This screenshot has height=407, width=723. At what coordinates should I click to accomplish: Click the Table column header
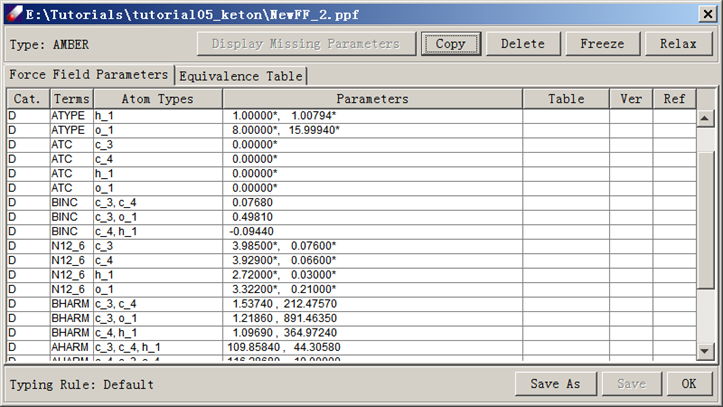click(x=566, y=99)
